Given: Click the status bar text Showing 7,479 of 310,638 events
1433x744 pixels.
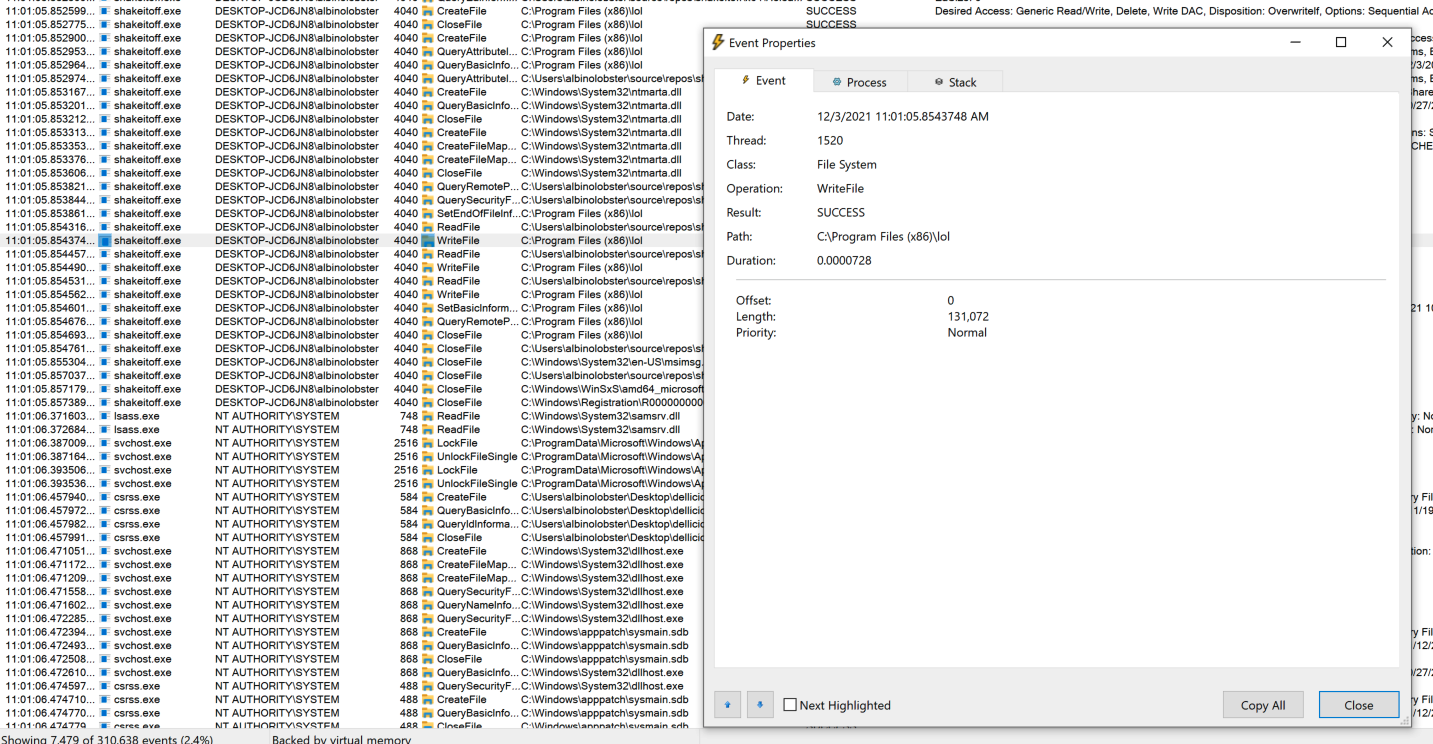Looking at the screenshot, I should tap(107, 739).
